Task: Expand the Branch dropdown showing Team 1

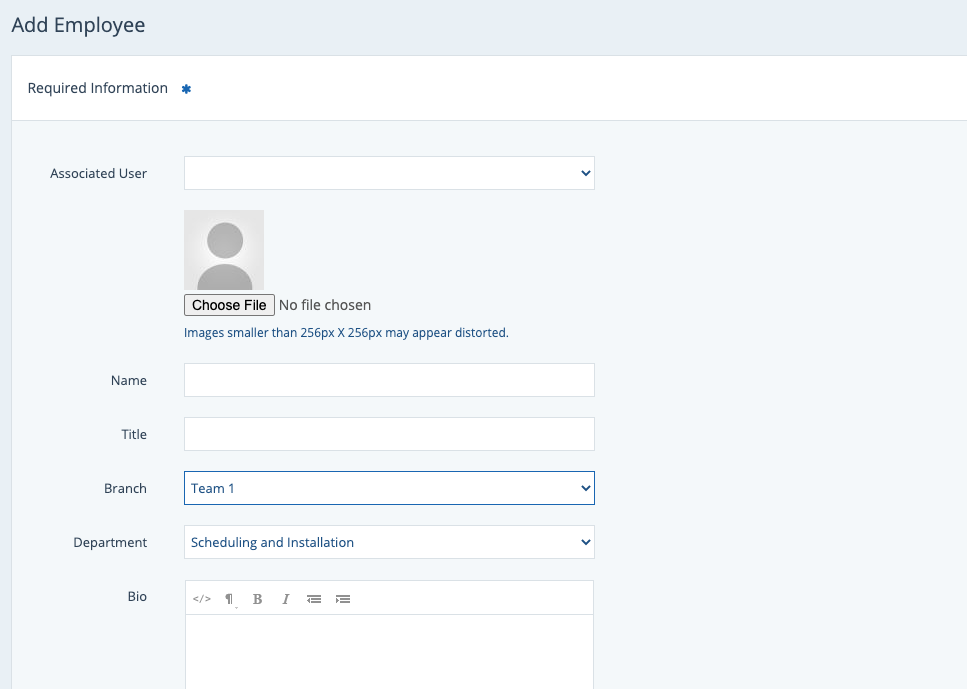Action: (389, 488)
